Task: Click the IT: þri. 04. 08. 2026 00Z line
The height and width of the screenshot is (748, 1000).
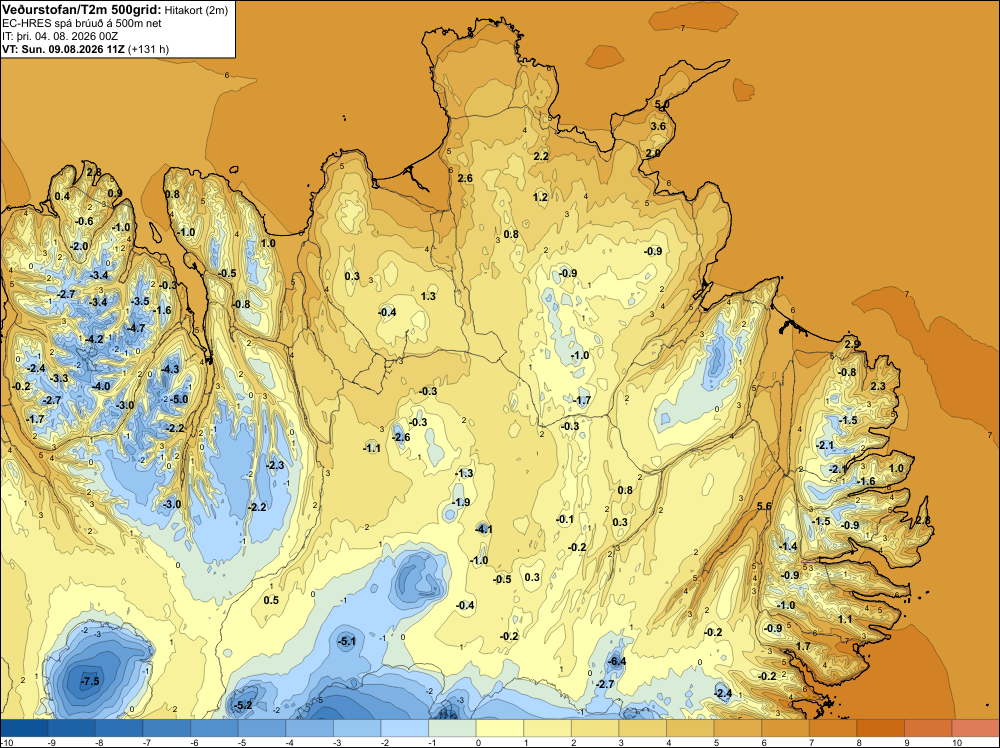Action: click(x=60, y=36)
